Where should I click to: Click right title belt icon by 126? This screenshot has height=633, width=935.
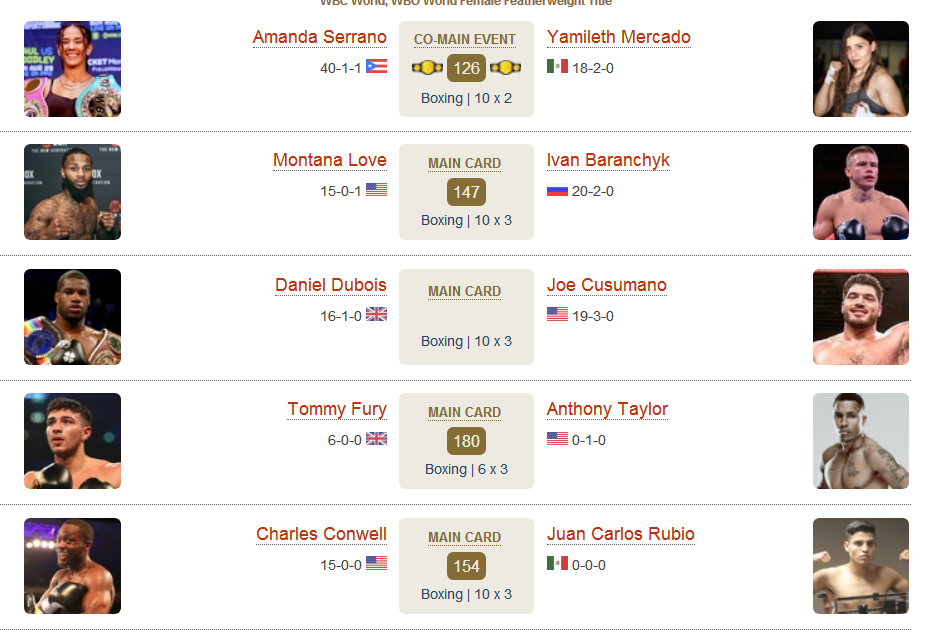pyautogui.click(x=506, y=68)
